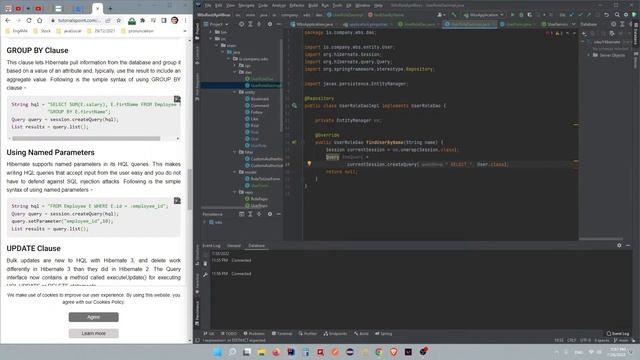Select the Bookmark class in project tree

[257, 99]
